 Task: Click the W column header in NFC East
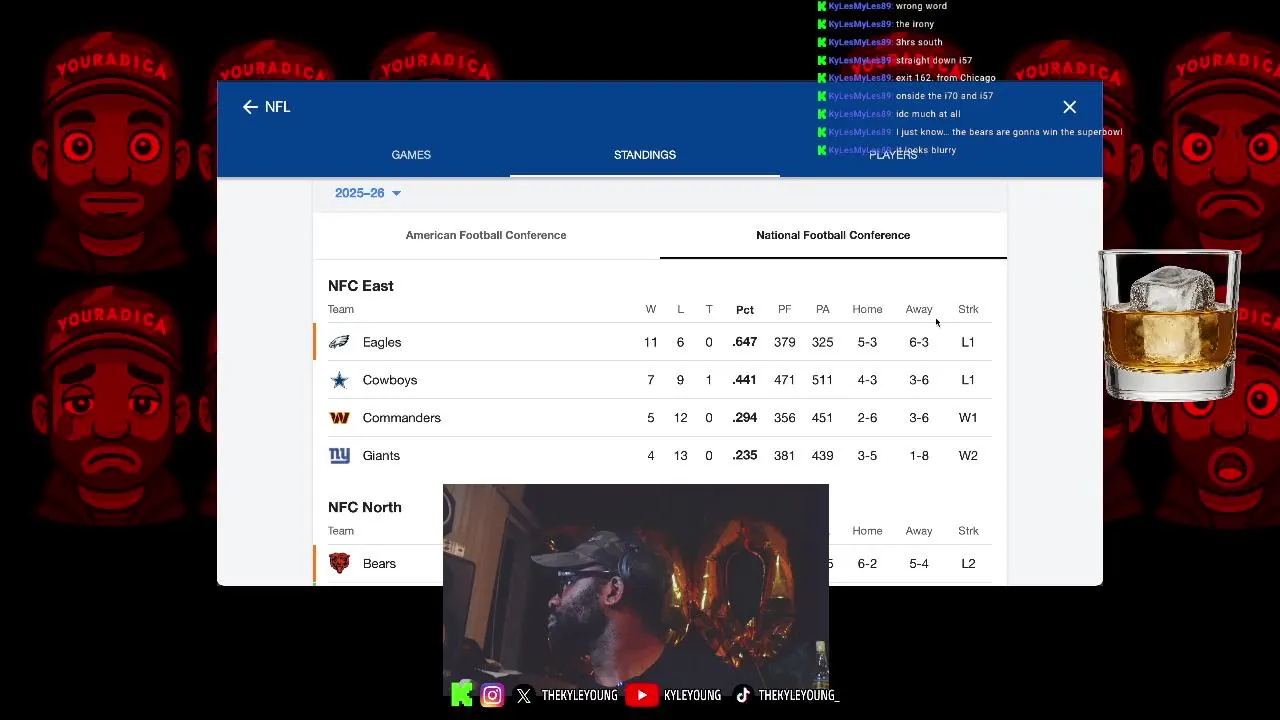click(651, 310)
